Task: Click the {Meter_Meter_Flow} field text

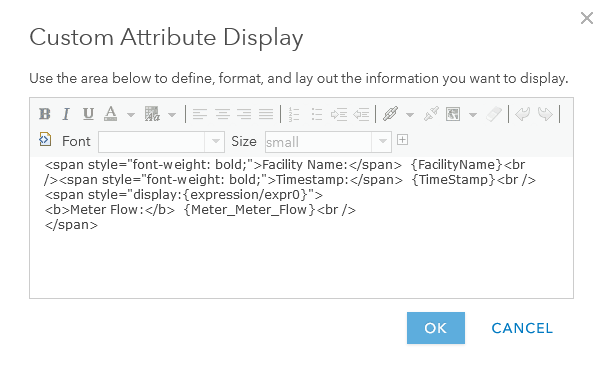Action: (x=250, y=210)
